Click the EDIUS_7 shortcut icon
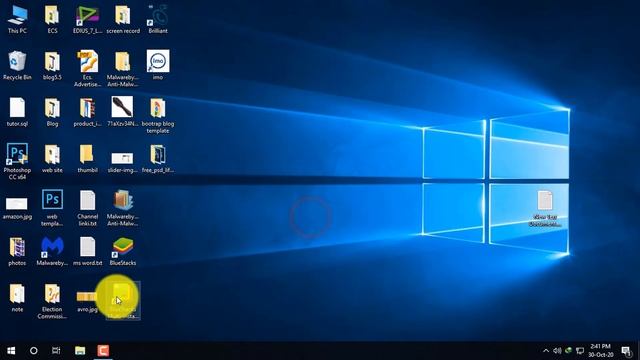The width and height of the screenshot is (640, 360). [x=87, y=19]
